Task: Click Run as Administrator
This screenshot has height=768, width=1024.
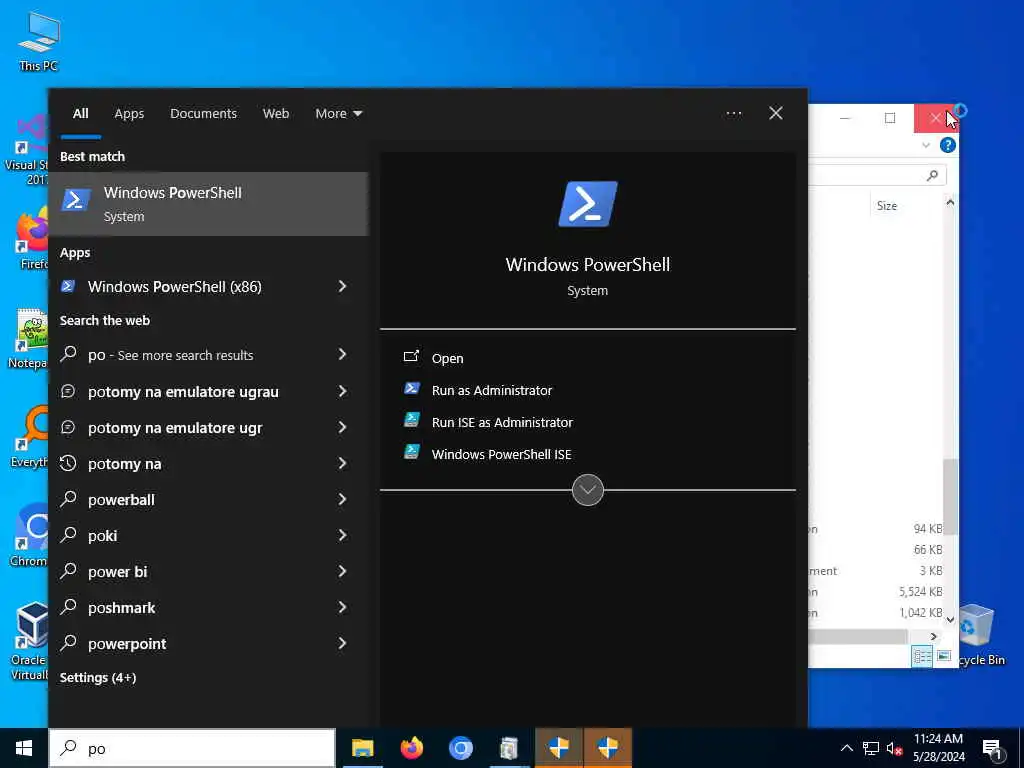Action: pos(492,390)
